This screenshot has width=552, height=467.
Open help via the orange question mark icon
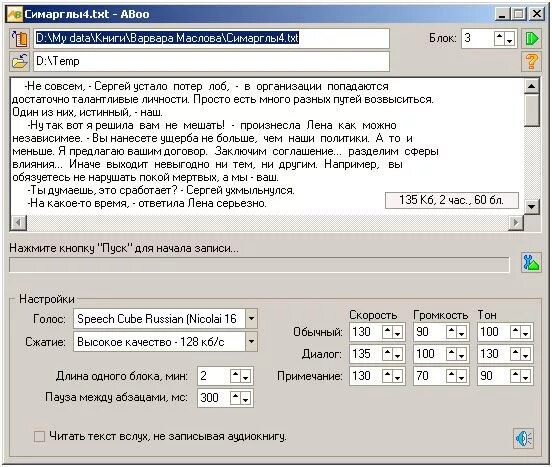(531, 61)
